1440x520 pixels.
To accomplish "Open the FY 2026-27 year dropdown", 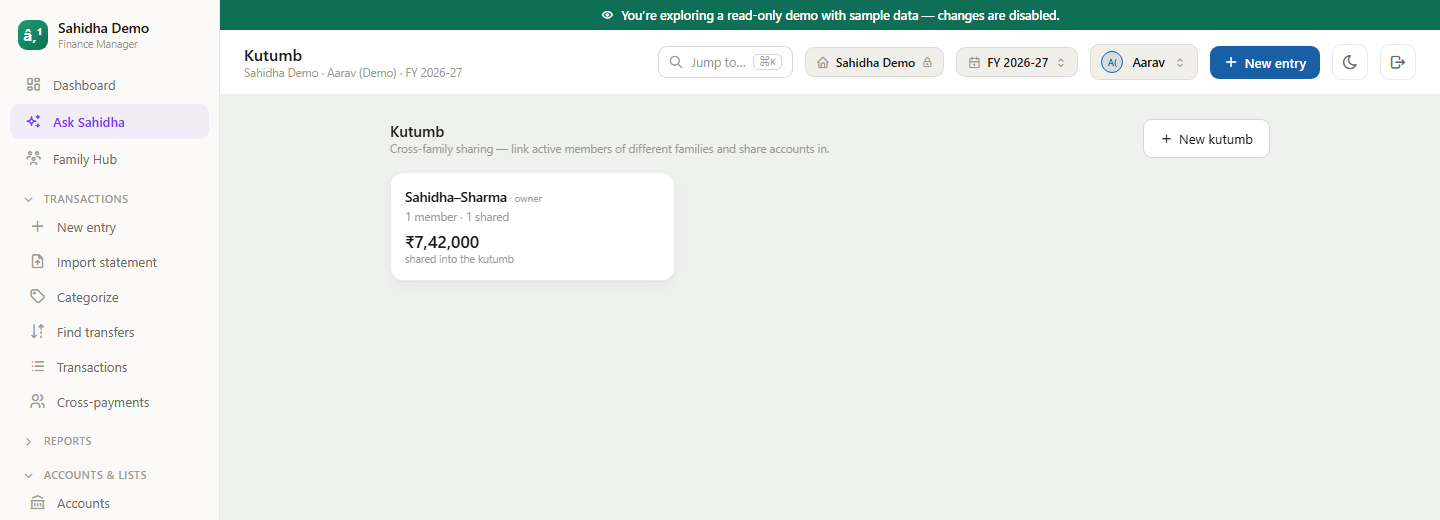I will pos(1017,62).
